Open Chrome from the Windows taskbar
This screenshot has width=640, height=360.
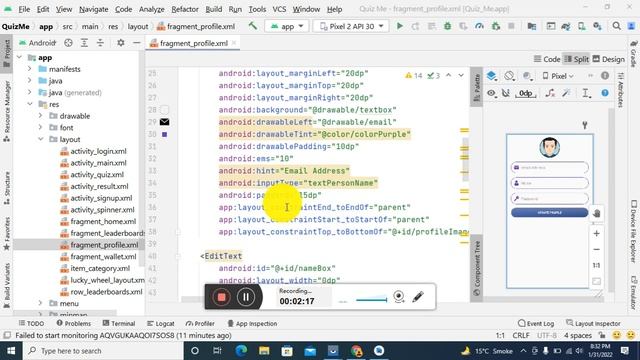[x=356, y=351]
